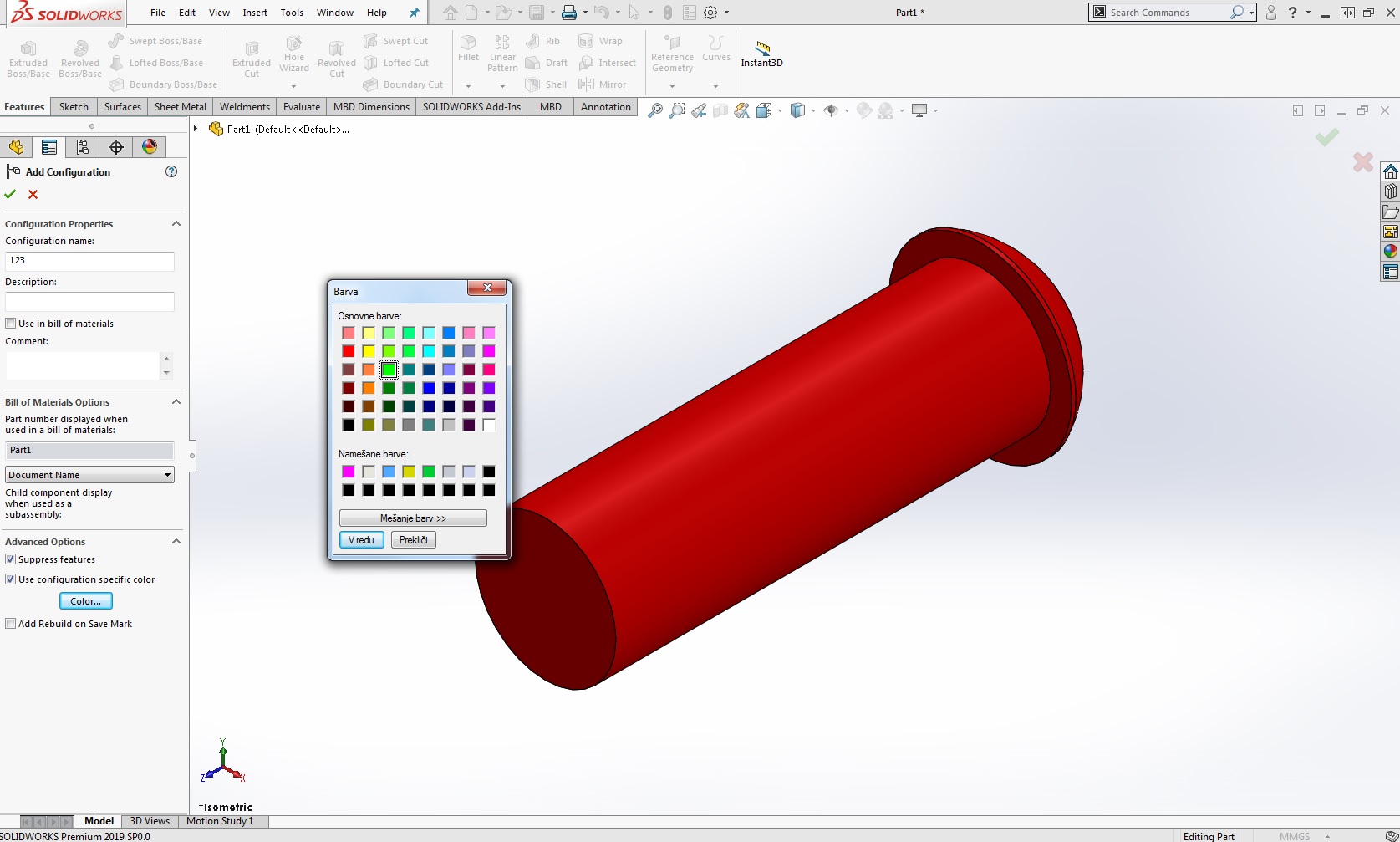Click green checkmark to accept configuration
The width and height of the screenshot is (1400, 842).
[10, 194]
